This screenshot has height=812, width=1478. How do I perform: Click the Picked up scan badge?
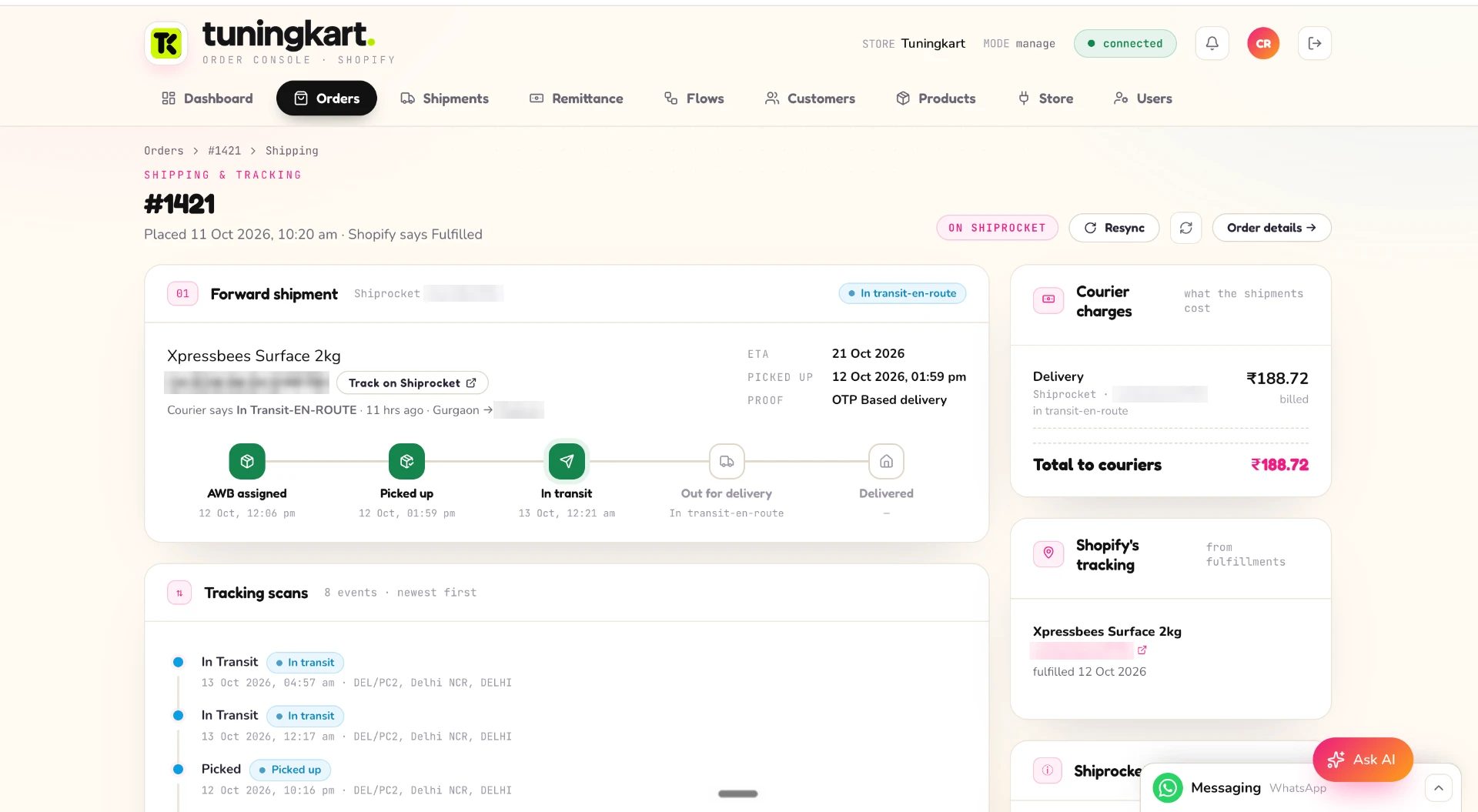pyautogui.click(x=289, y=770)
